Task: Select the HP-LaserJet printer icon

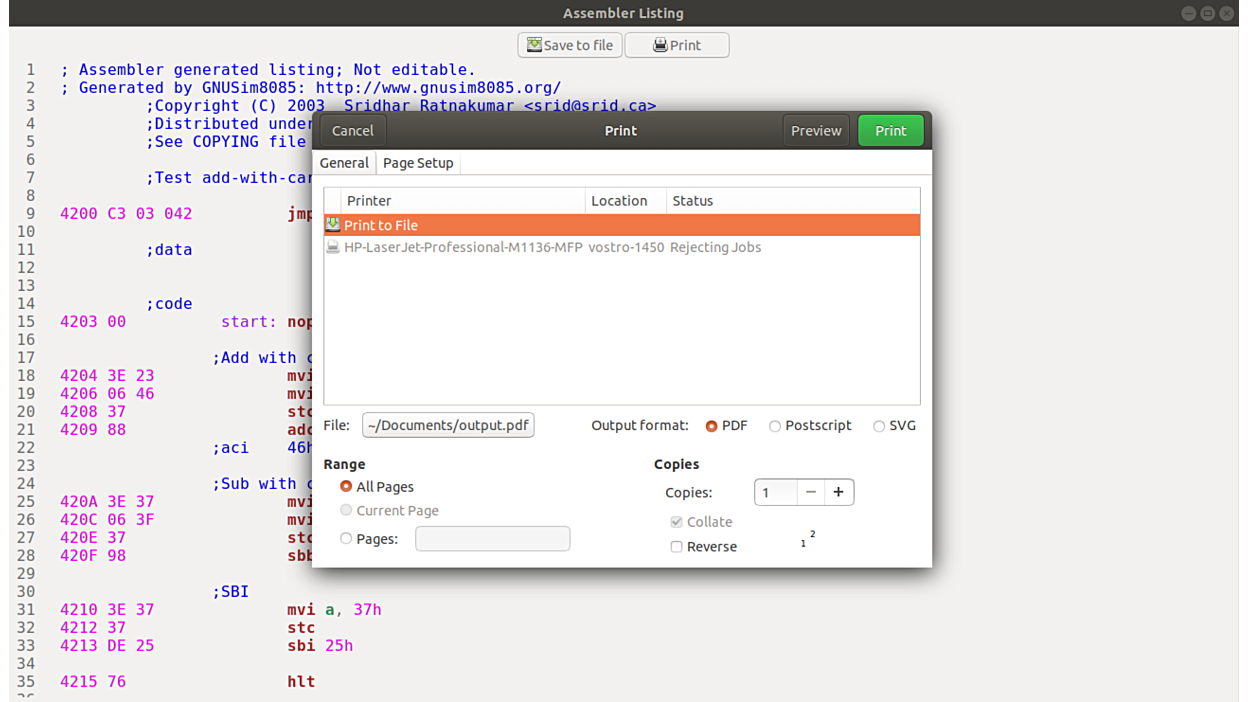Action: (333, 247)
